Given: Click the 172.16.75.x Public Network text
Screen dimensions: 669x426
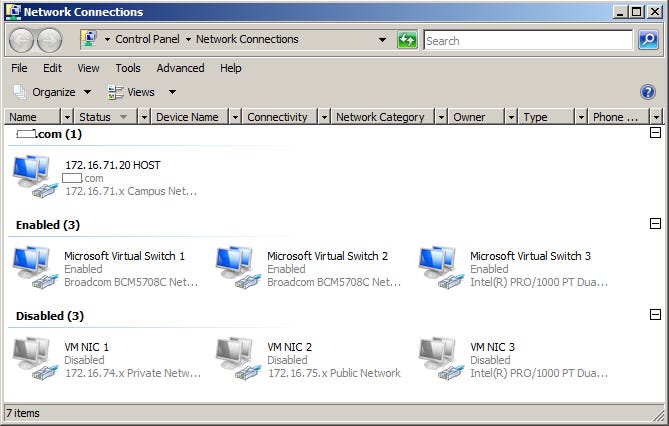Looking at the screenshot, I should click(334, 373).
